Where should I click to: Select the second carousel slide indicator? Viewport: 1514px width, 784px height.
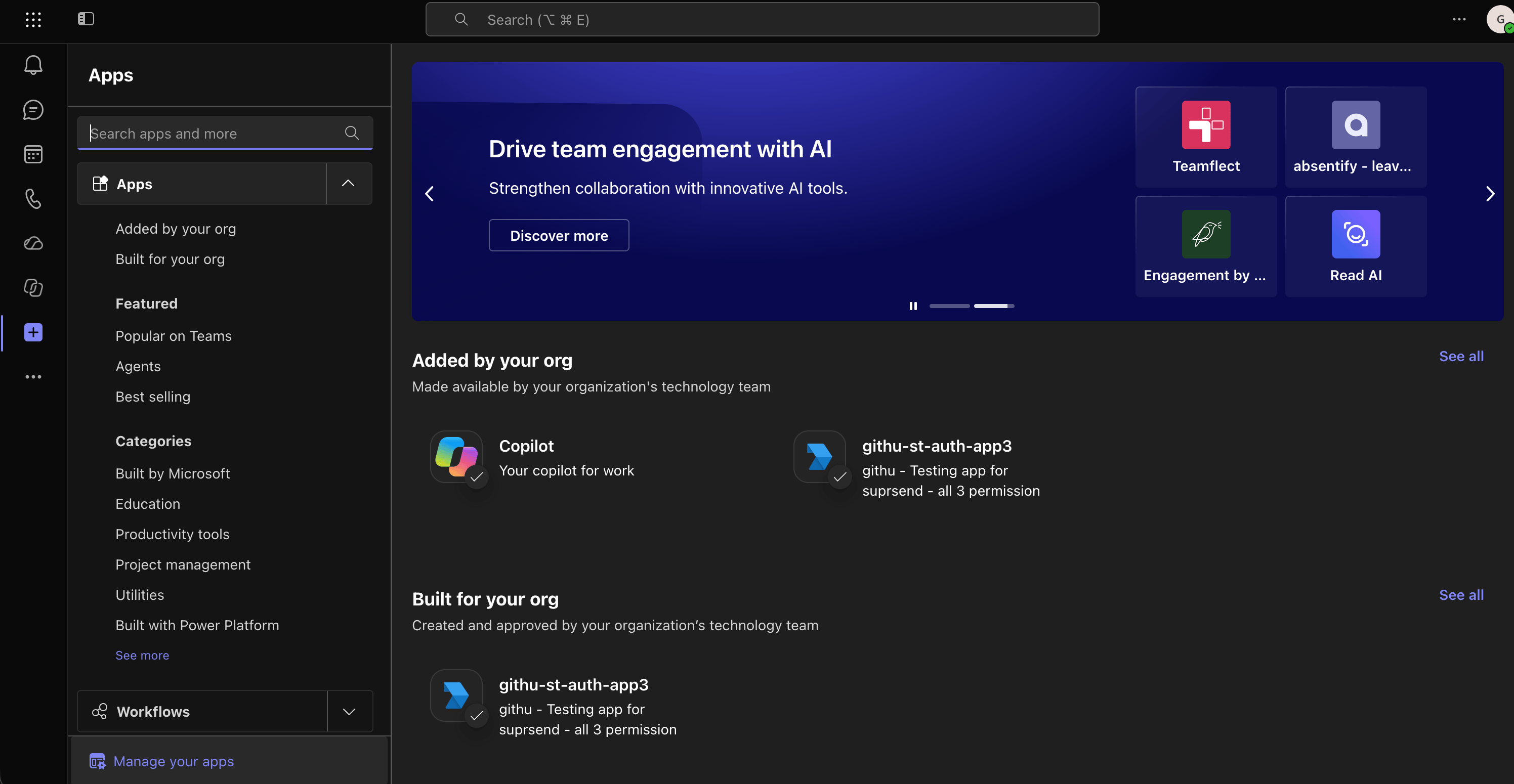tap(994, 306)
